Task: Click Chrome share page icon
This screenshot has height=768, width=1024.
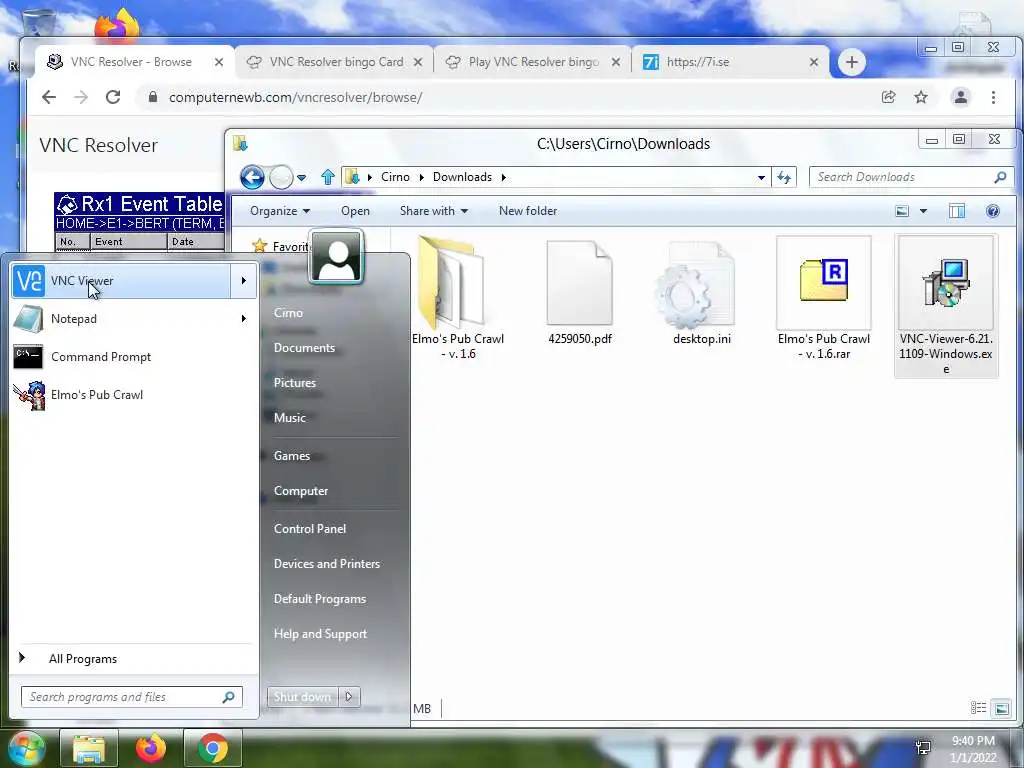Action: point(888,97)
